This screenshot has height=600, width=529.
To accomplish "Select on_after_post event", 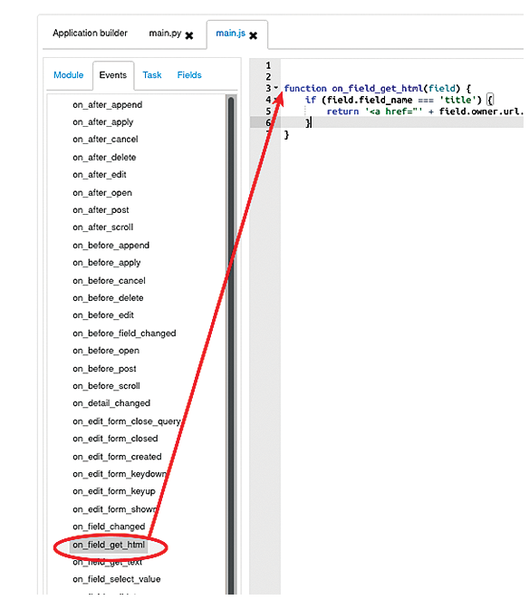I will point(101,210).
